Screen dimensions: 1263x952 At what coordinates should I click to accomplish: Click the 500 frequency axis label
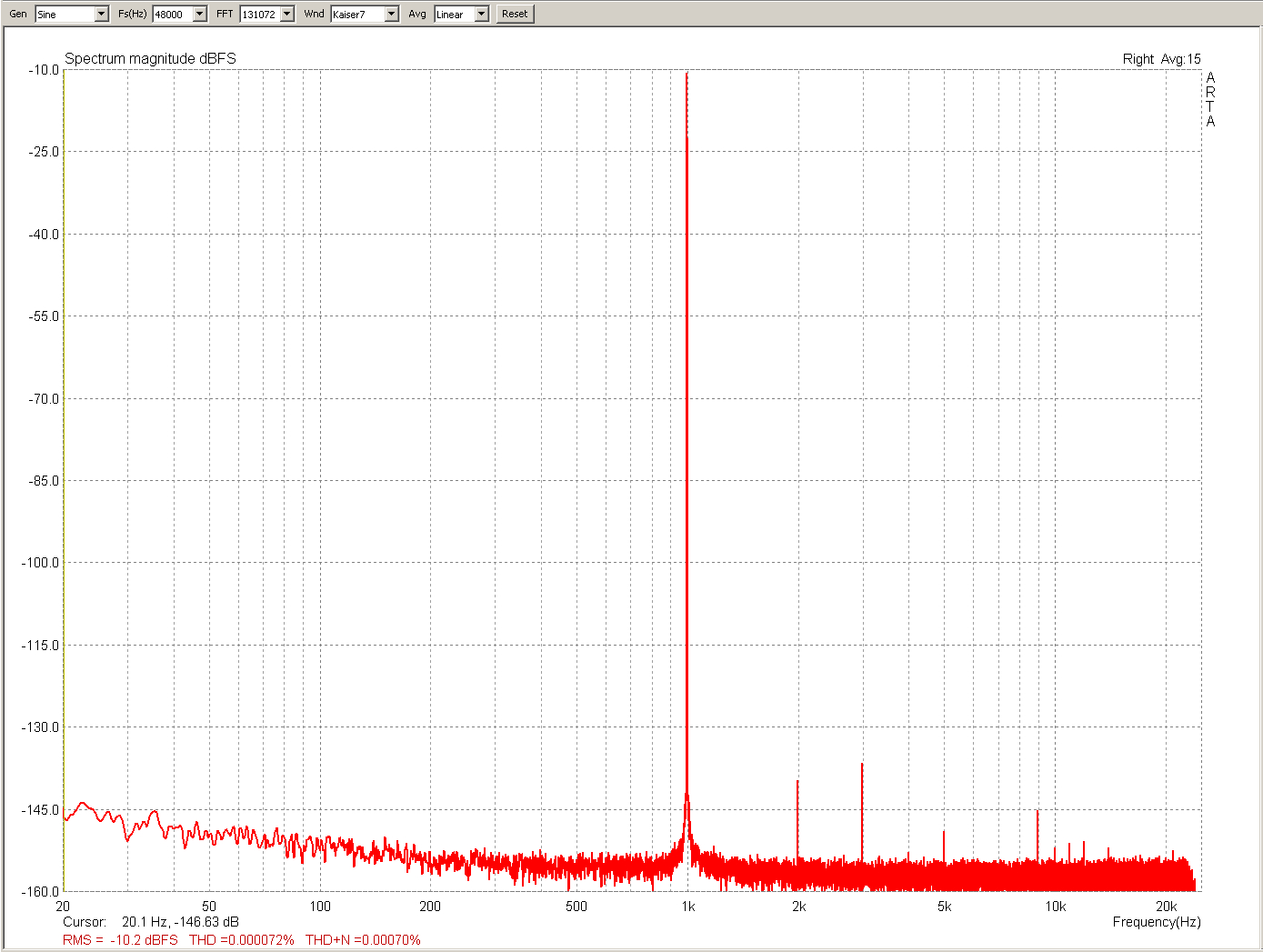point(576,907)
